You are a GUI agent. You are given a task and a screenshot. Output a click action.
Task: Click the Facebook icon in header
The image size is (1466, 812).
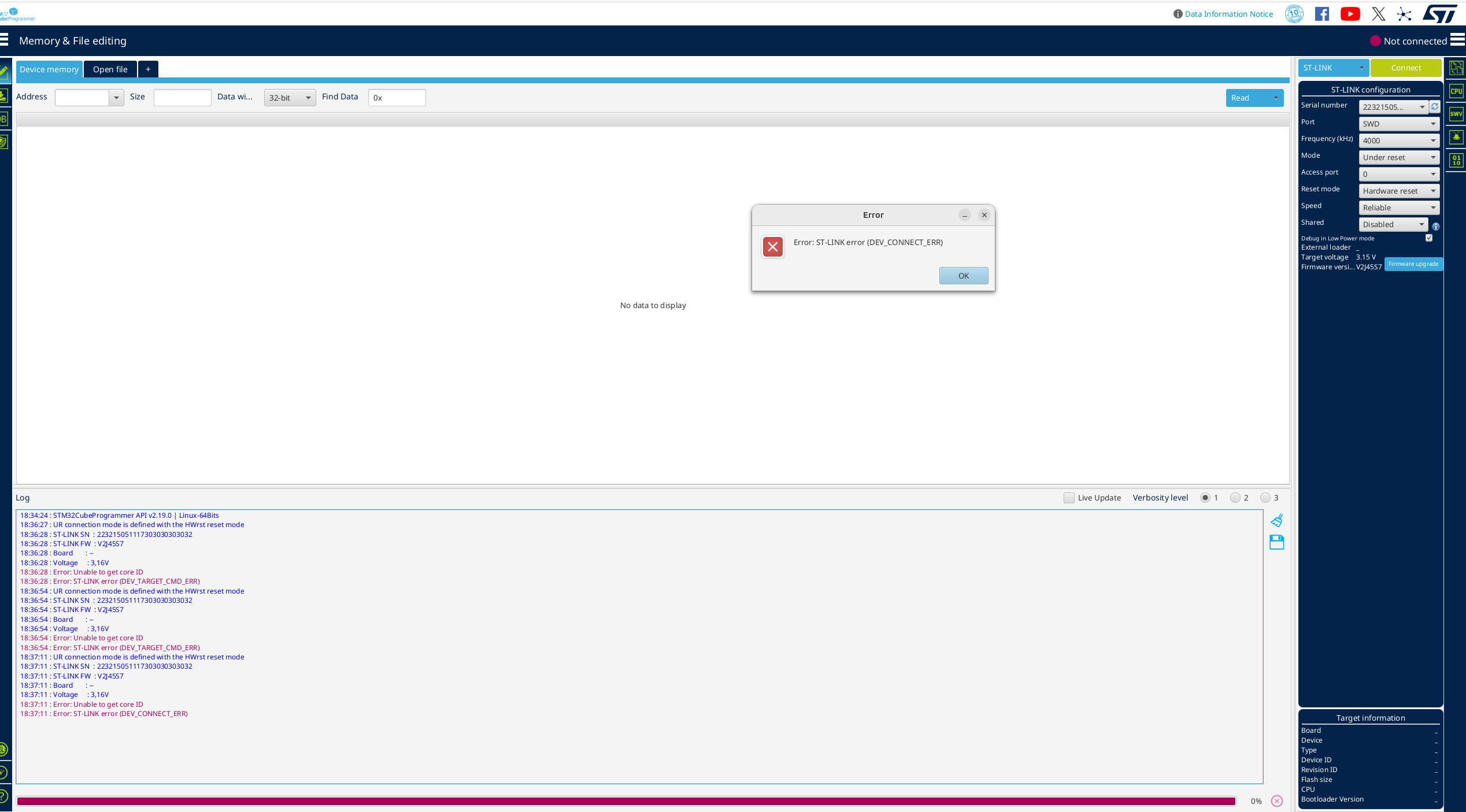(1321, 14)
